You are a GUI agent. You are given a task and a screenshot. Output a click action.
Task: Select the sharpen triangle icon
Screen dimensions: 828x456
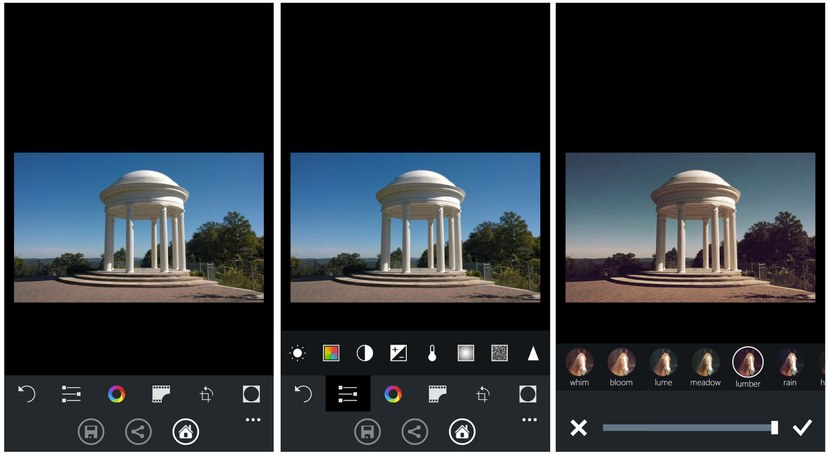[x=533, y=353]
